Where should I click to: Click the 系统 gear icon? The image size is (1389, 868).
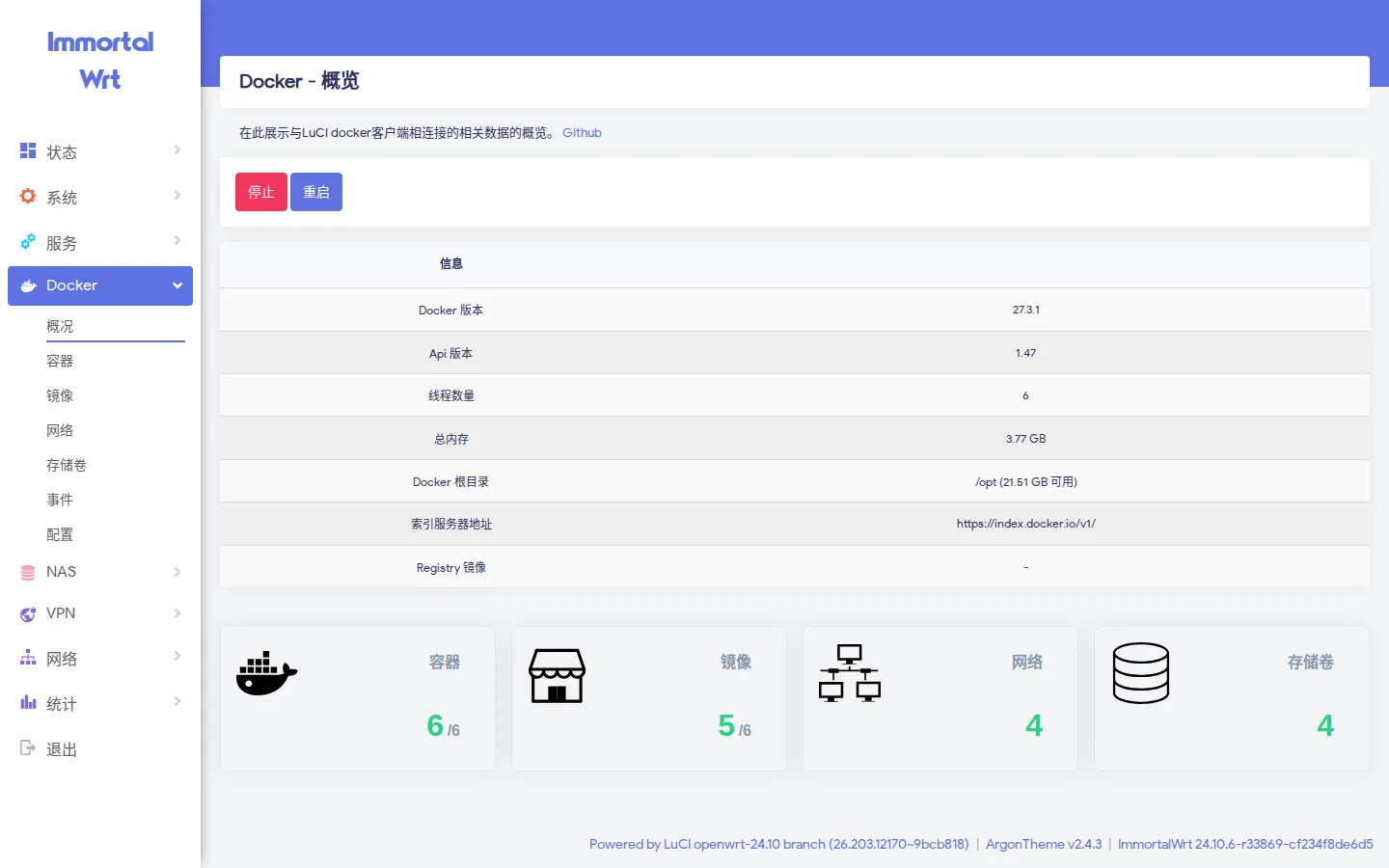[x=28, y=196]
